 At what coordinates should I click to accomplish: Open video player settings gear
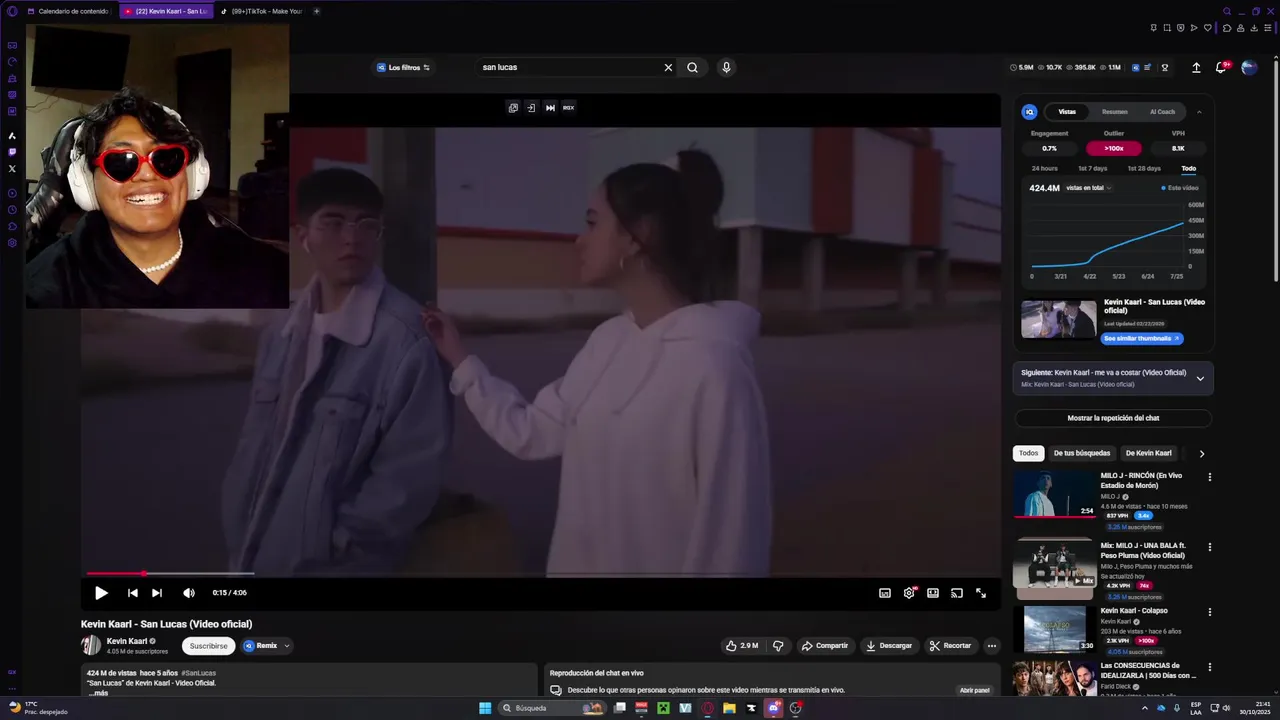coord(909,593)
